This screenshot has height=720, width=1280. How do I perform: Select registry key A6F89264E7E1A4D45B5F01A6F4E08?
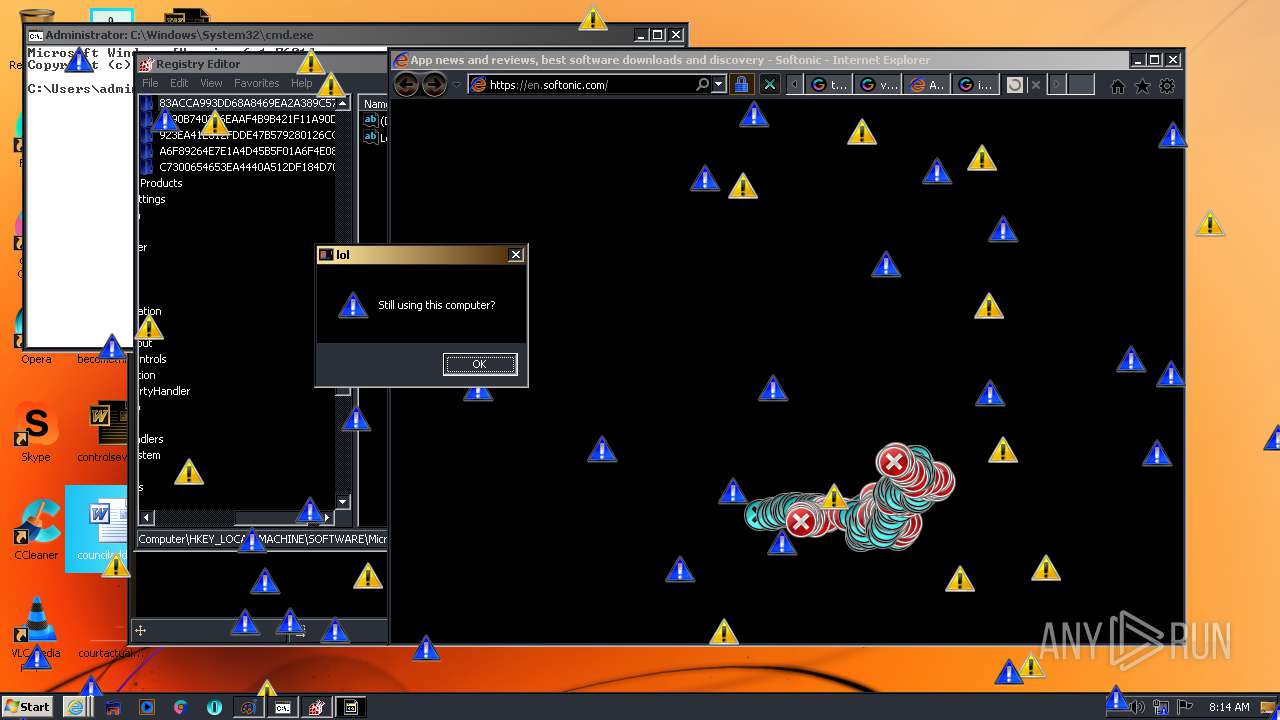(x=247, y=151)
